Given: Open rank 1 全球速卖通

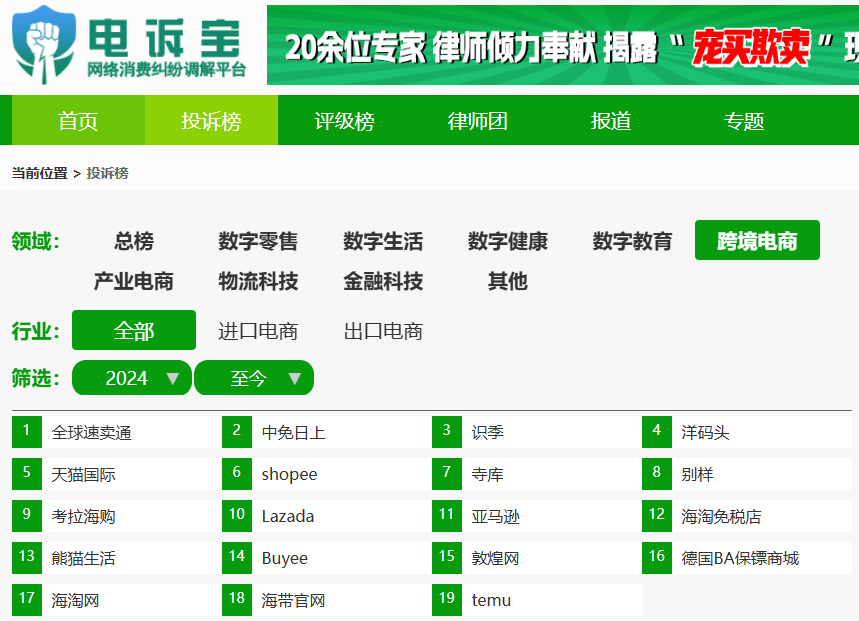Looking at the screenshot, I should pyautogui.click(x=116, y=432).
